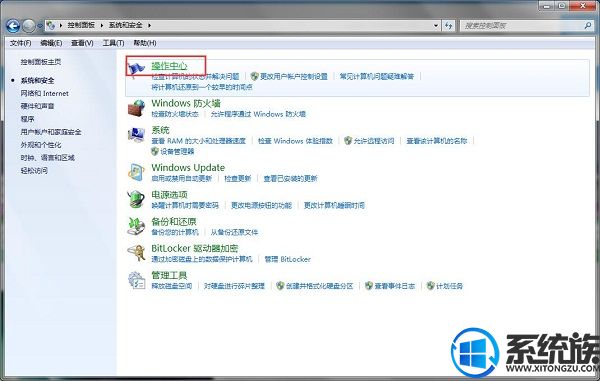Click 将计算机还原到一个较早的时间点 link
Viewport: 600px width, 381px height.
point(202,87)
